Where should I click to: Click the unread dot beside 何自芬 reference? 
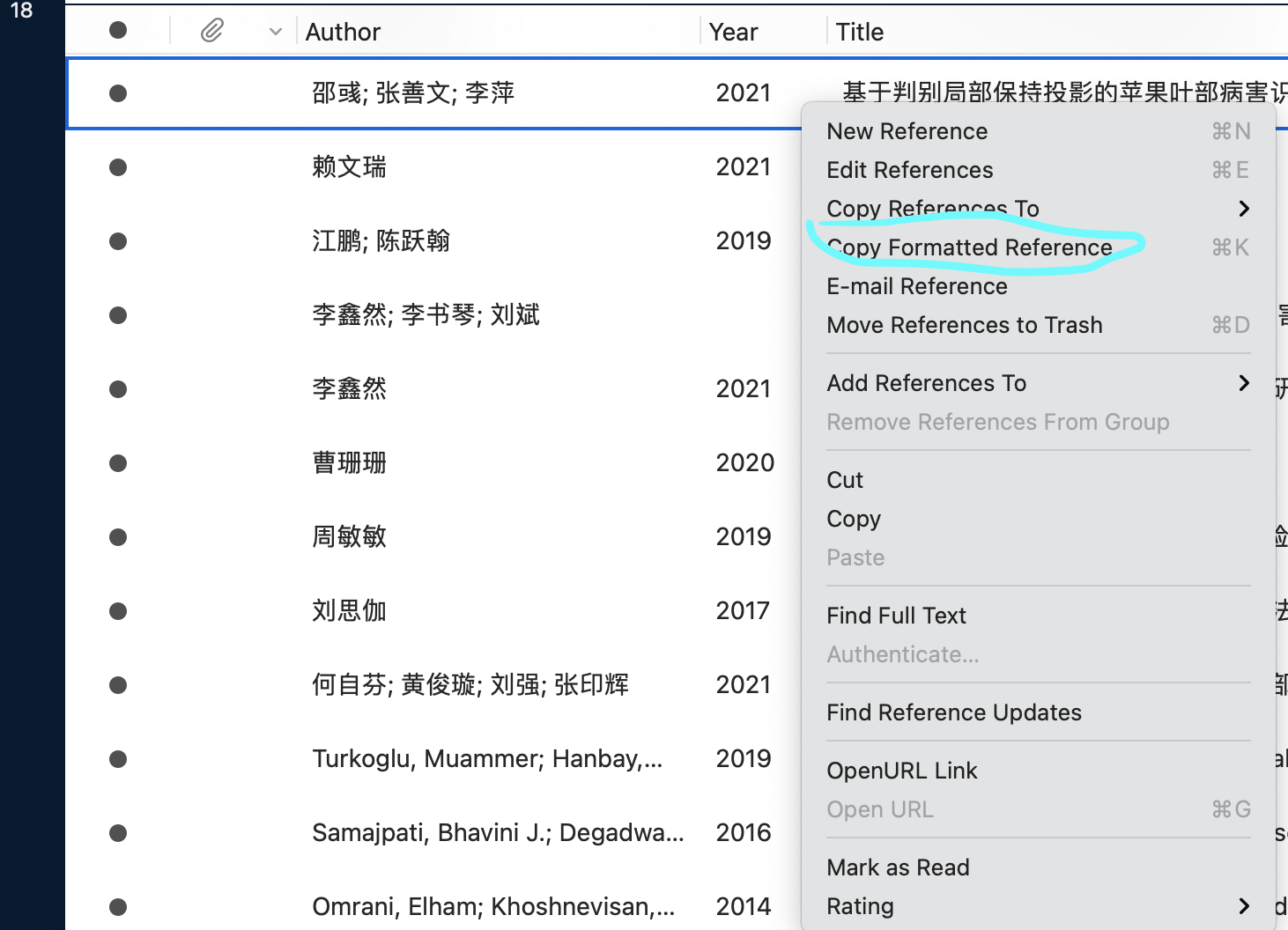[x=117, y=684]
